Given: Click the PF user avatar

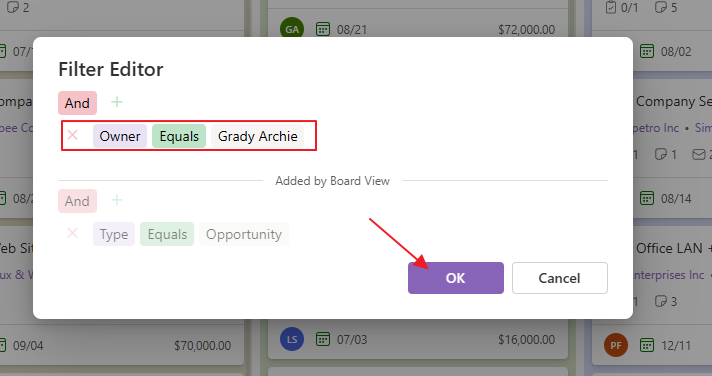Looking at the screenshot, I should click(616, 345).
